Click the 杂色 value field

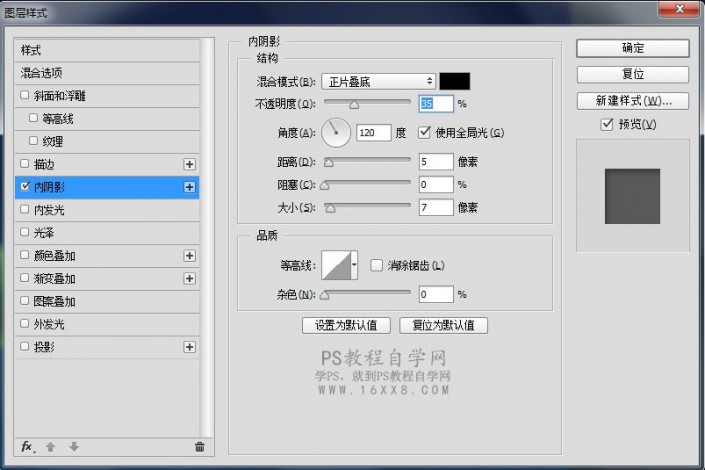436,294
